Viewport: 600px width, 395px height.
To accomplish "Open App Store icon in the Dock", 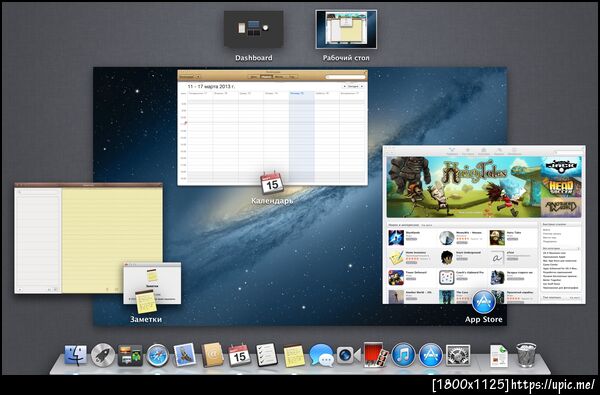I will (x=430, y=355).
